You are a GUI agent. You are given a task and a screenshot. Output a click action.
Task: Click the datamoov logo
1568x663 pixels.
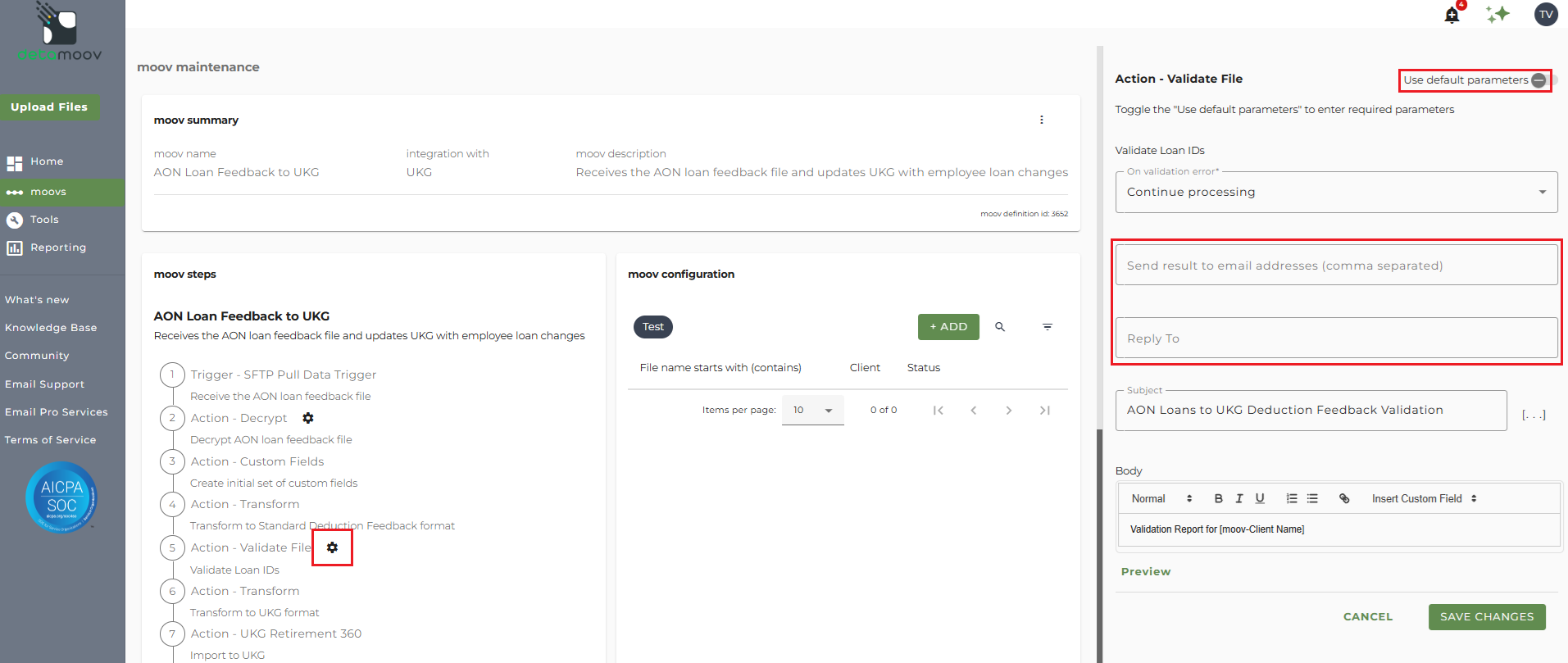60,33
